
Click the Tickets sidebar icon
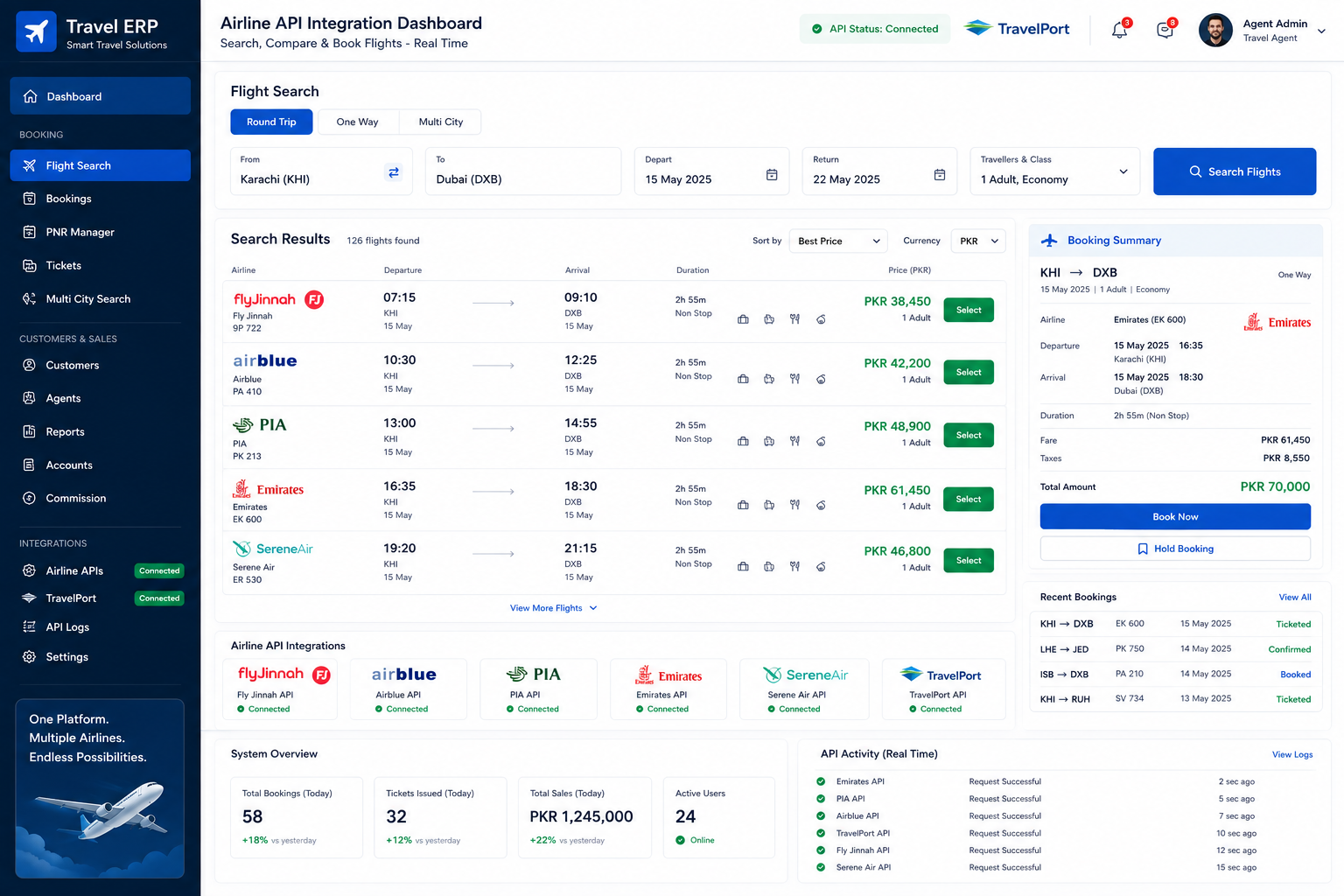click(29, 265)
